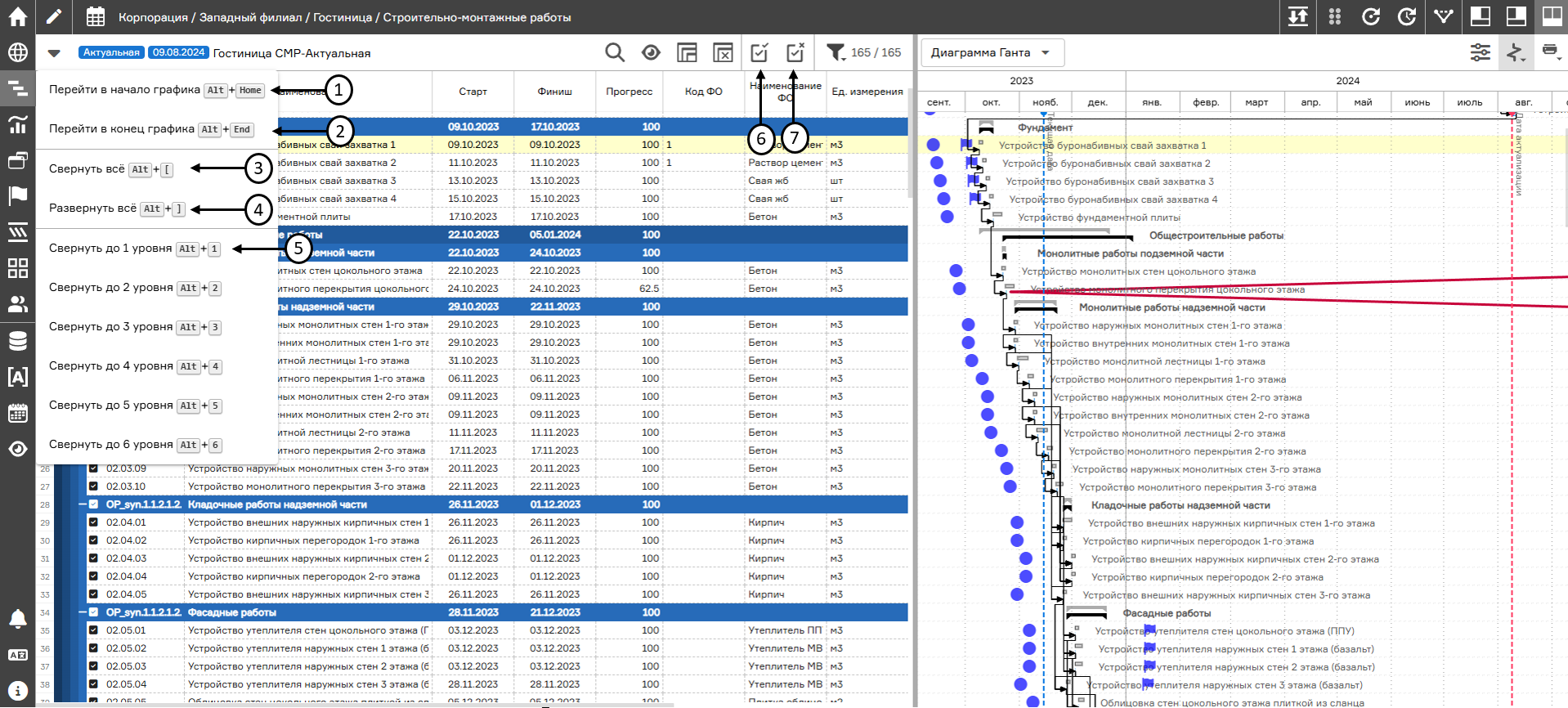Open the info icon in sidebar
Viewport: 1568px width, 708px height.
tap(17, 691)
